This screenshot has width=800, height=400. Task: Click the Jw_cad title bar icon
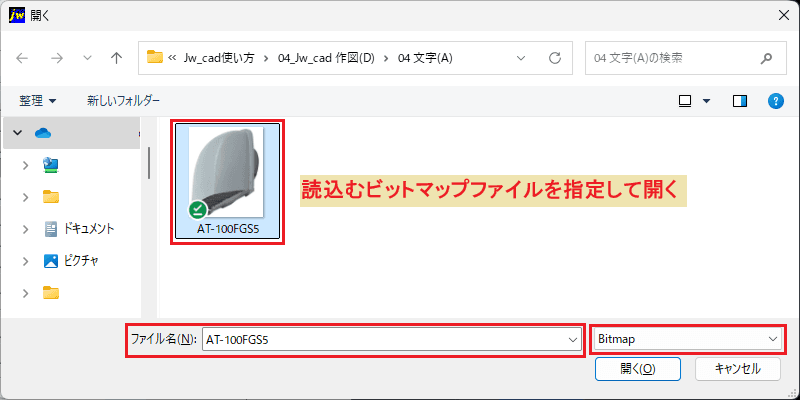point(17,15)
